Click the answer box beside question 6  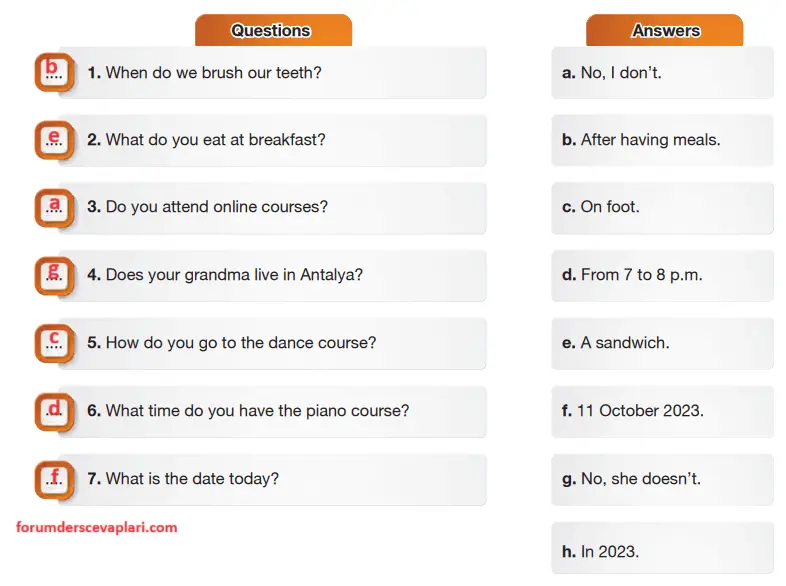click(x=53, y=410)
